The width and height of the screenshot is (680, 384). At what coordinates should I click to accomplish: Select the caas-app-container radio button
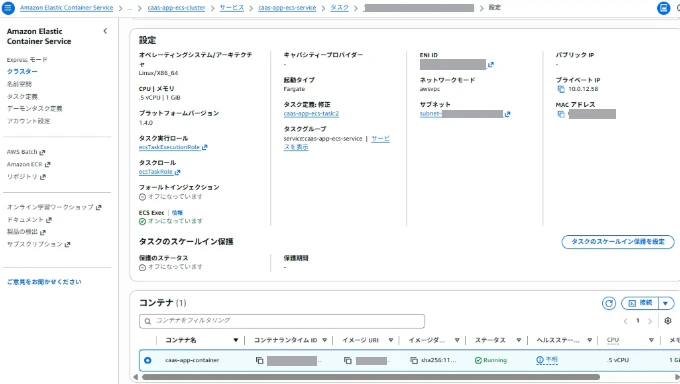pyautogui.click(x=148, y=360)
